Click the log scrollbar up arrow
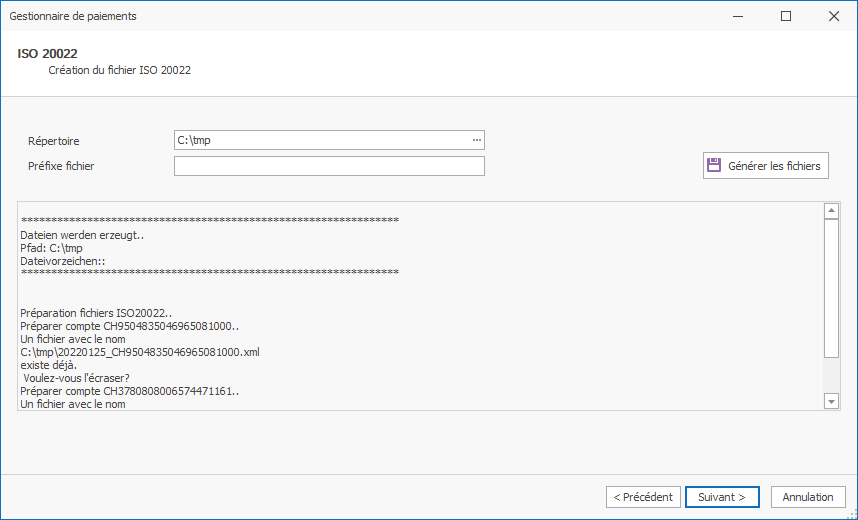The height and width of the screenshot is (520, 858). (831, 211)
